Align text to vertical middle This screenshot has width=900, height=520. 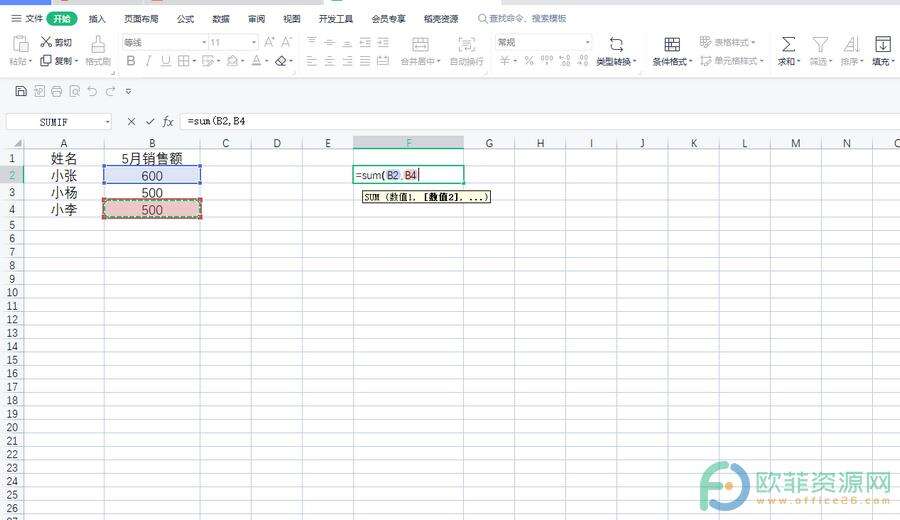click(329, 42)
